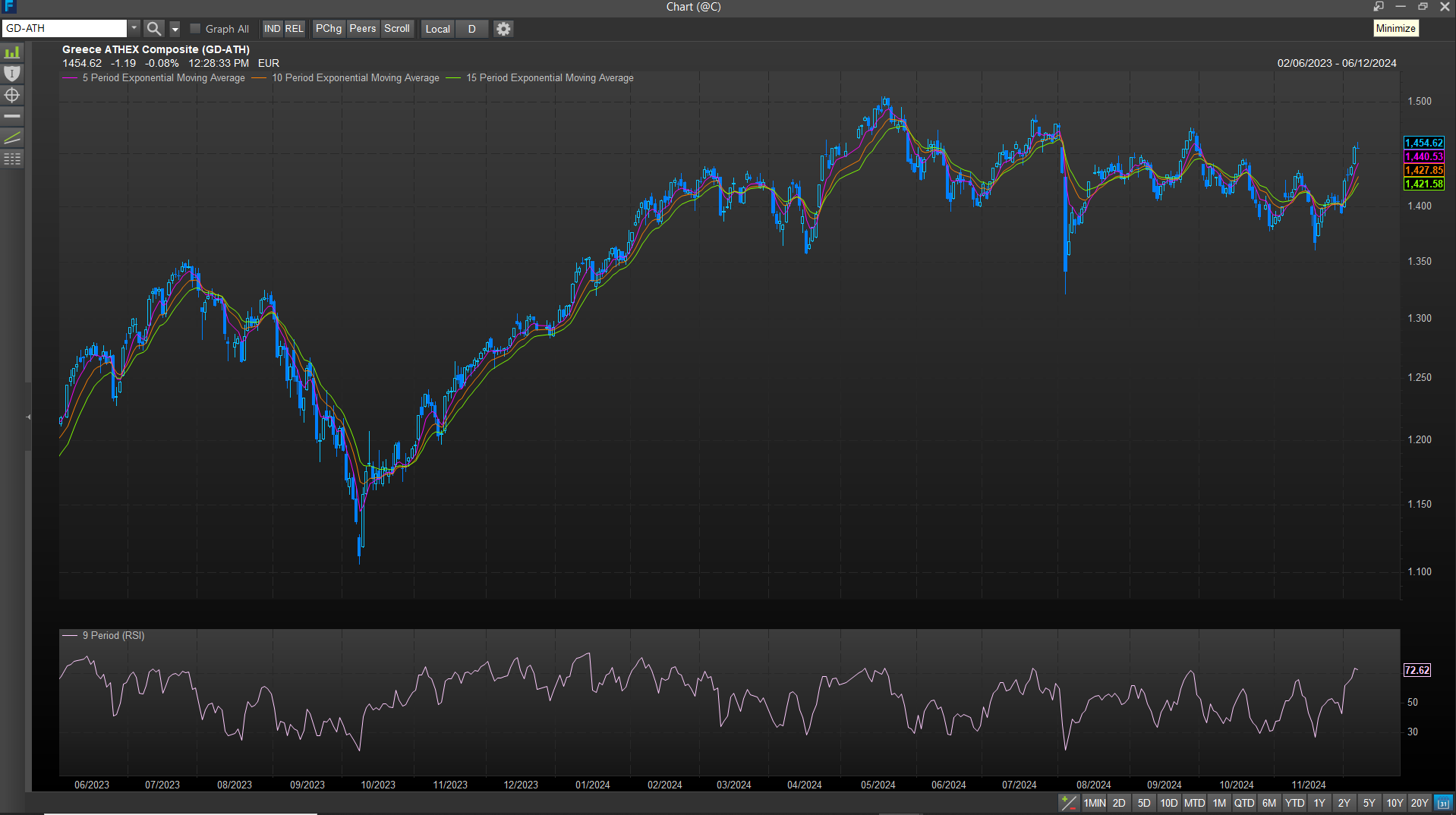Open the calendar date range picker
Screen dimensions: 1456x815
1443,803
